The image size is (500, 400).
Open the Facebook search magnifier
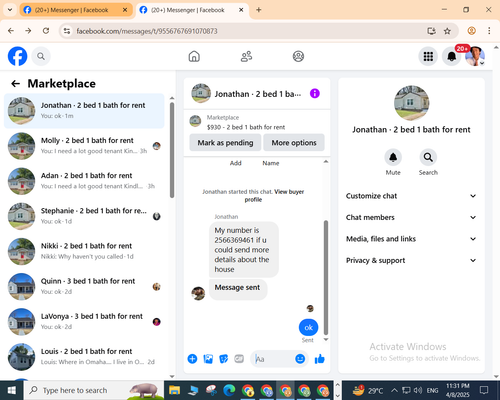point(41,56)
